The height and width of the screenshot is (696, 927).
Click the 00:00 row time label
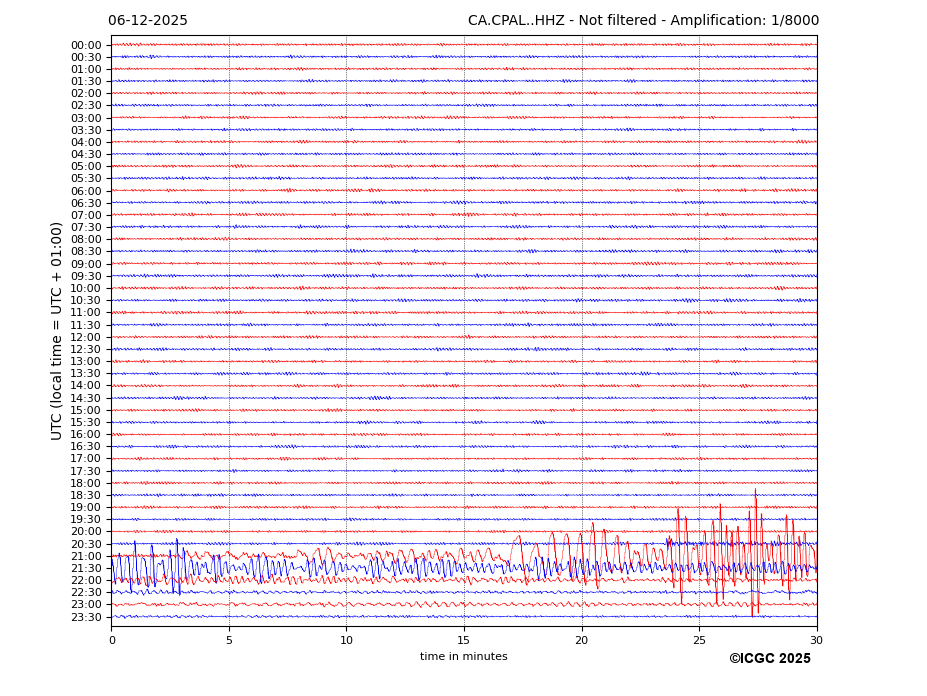86,45
